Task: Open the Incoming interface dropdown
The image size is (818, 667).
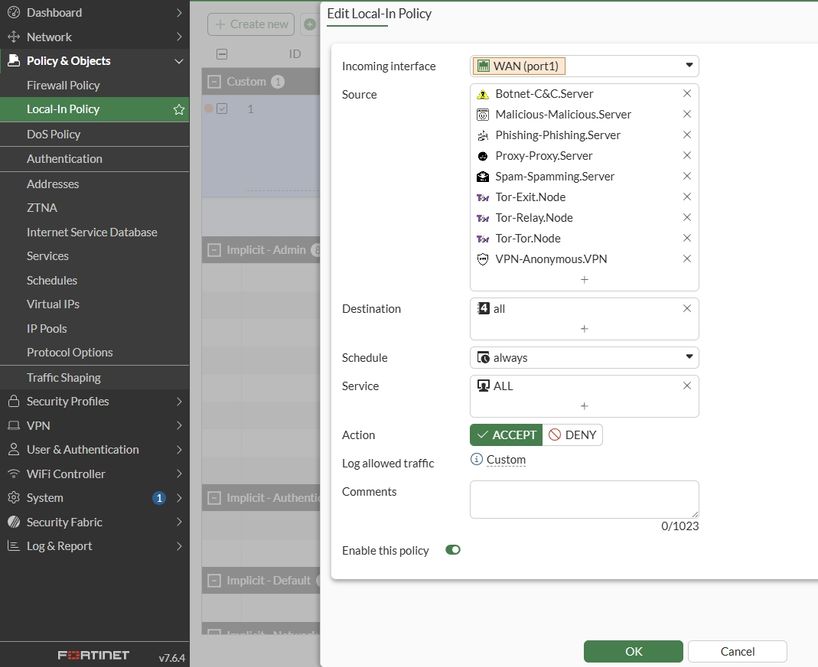Action: coord(584,66)
